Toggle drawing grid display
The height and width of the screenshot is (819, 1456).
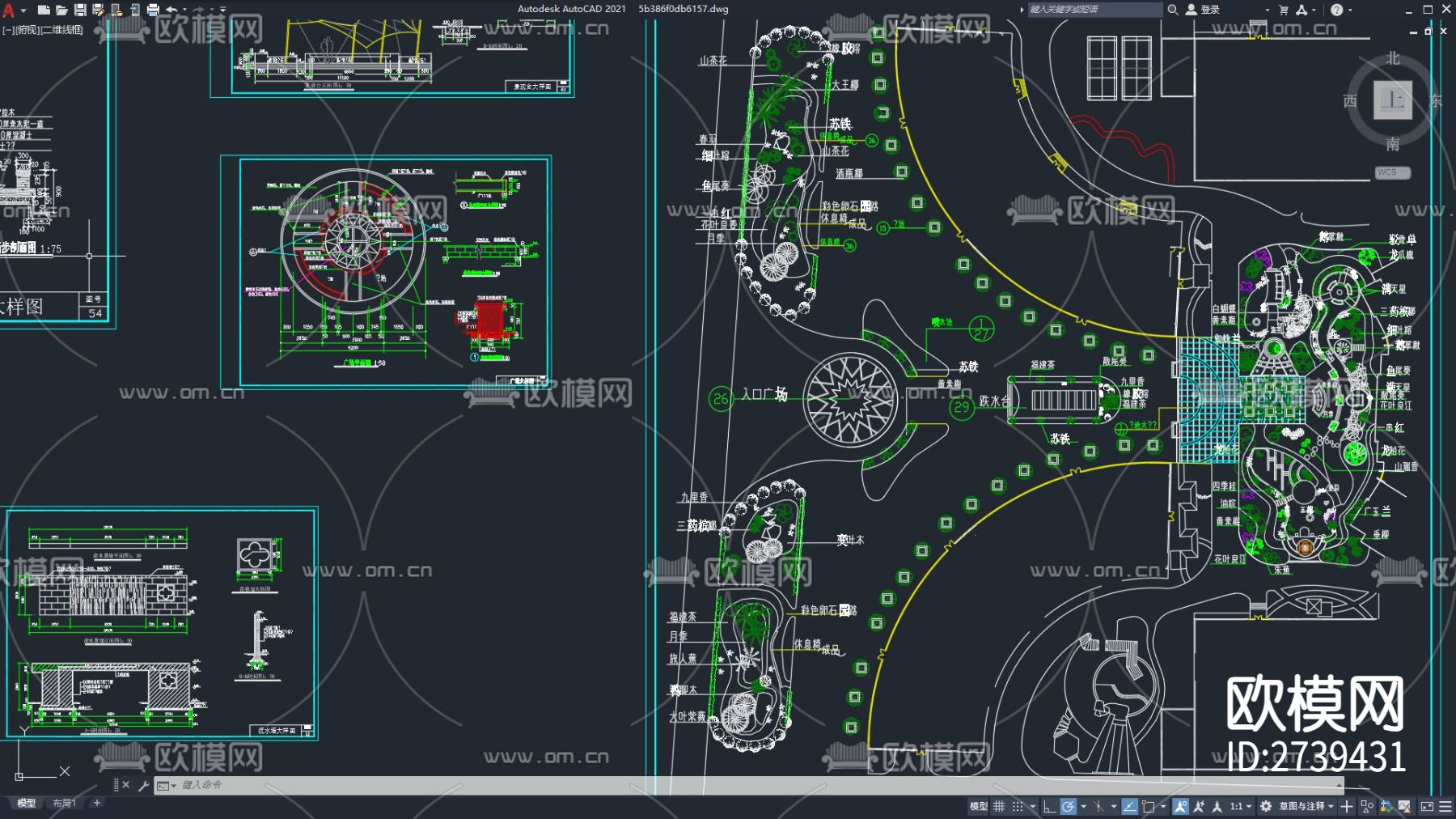coord(999,806)
